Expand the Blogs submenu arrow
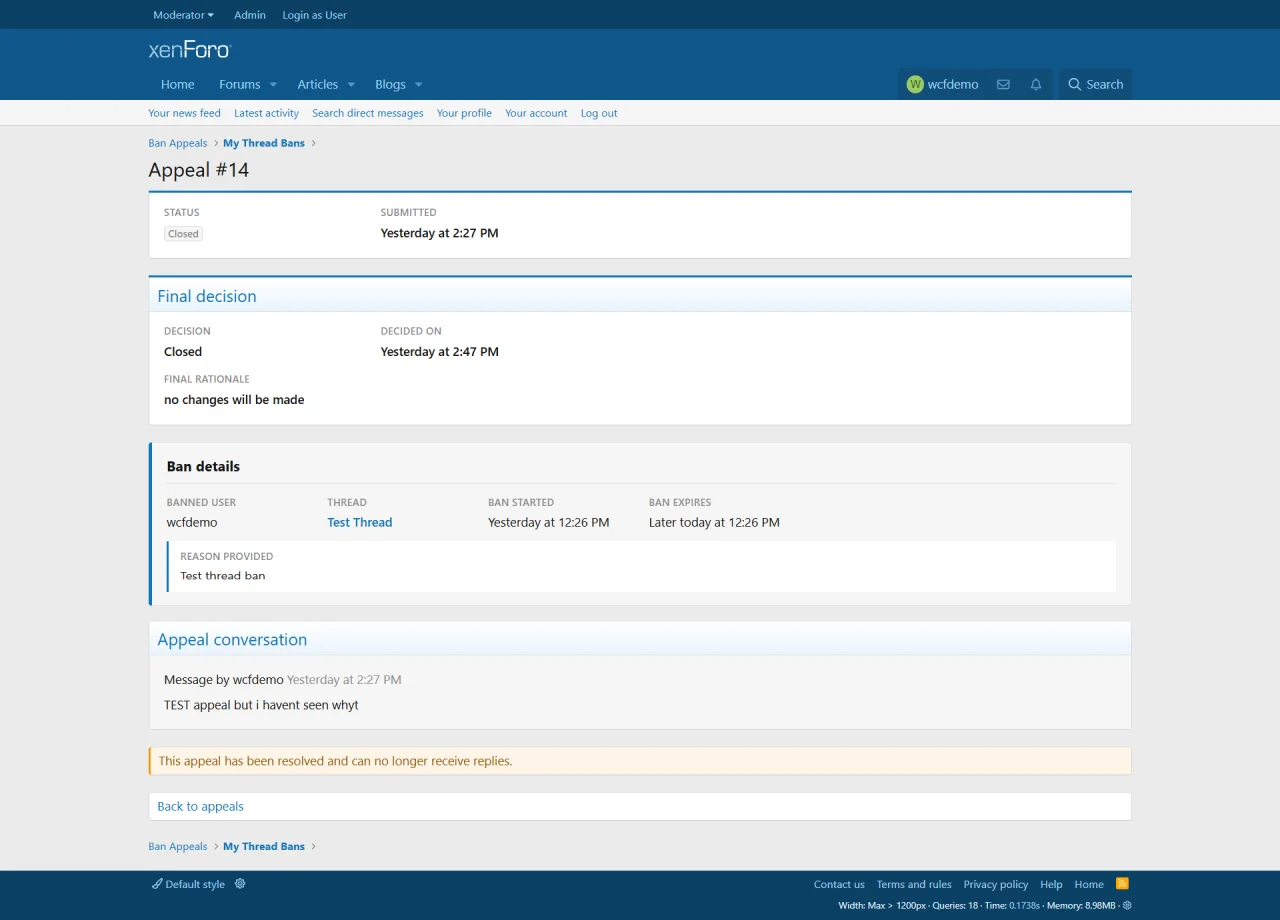Screen dimensions: 1280x920 tap(419, 85)
